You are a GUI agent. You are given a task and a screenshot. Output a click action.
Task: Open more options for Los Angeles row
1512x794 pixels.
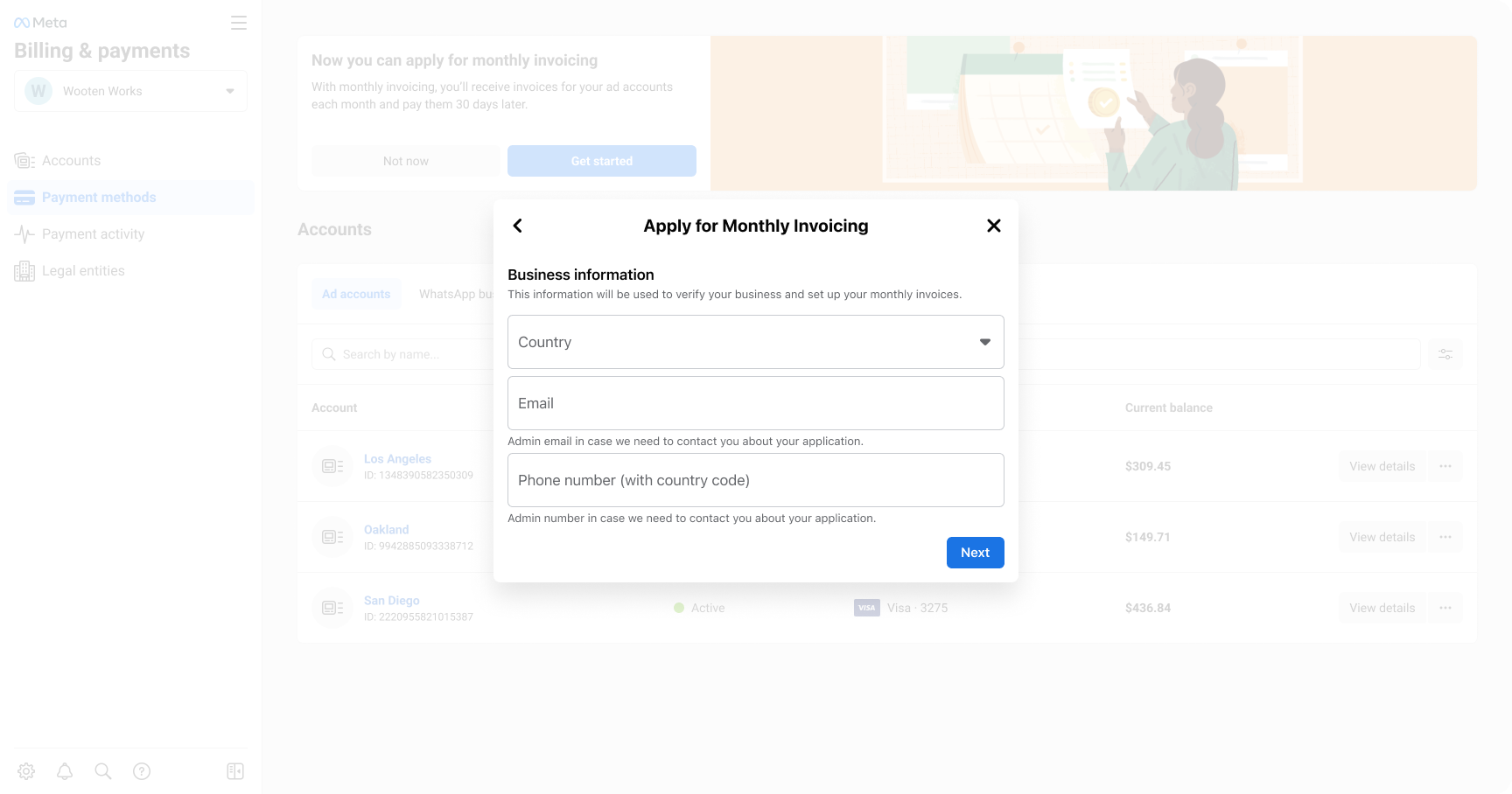tap(1445, 466)
